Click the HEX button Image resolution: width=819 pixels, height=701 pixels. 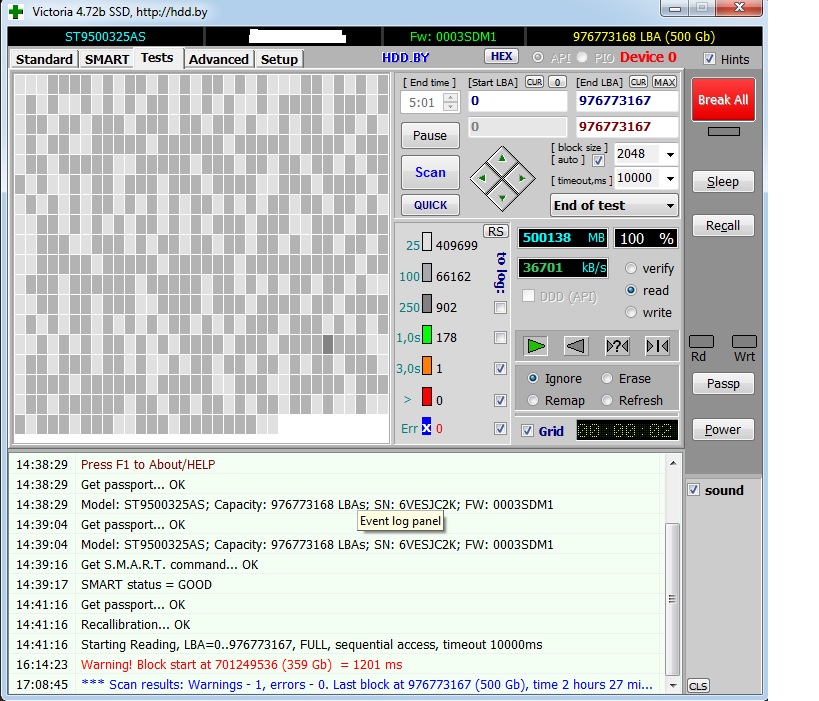501,56
